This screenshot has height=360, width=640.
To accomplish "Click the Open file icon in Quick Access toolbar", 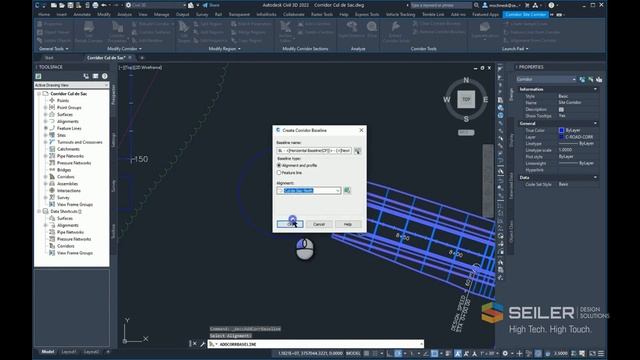I will click(62, 5).
